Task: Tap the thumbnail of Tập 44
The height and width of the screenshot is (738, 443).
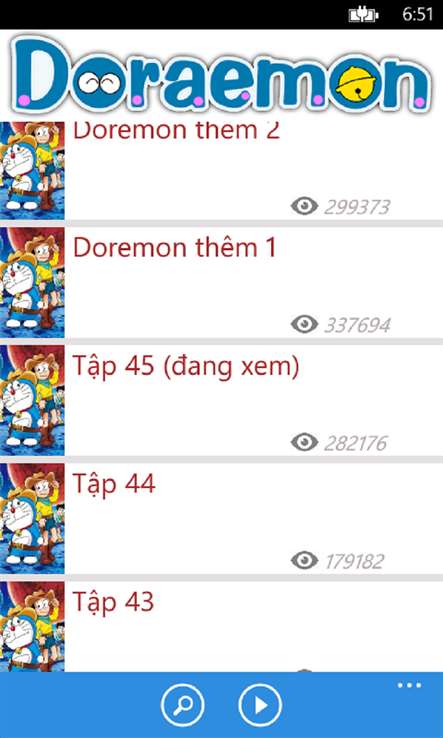Action: 32,519
